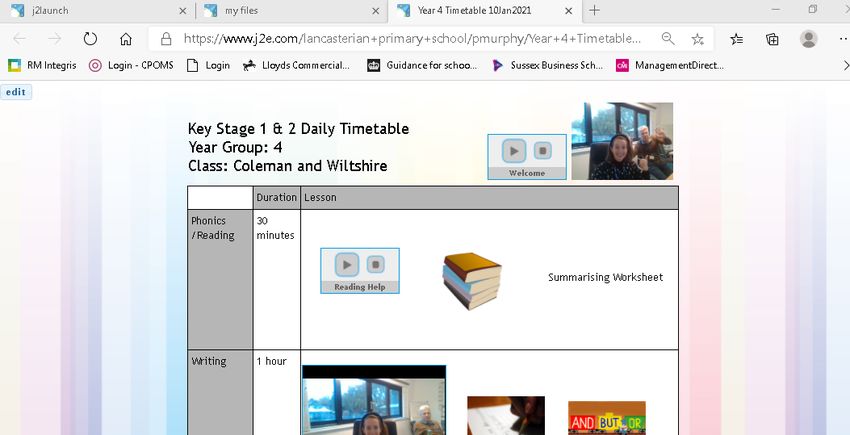Open ManagementDirect bookmark

pyautogui.click(x=670, y=66)
